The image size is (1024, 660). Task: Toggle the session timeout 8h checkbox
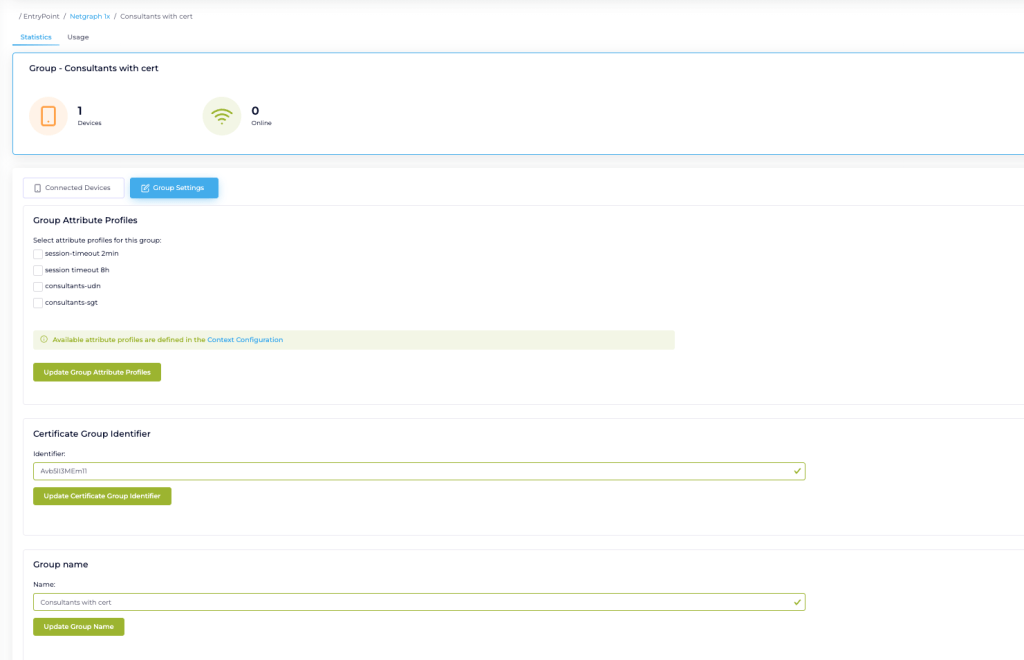(x=38, y=270)
